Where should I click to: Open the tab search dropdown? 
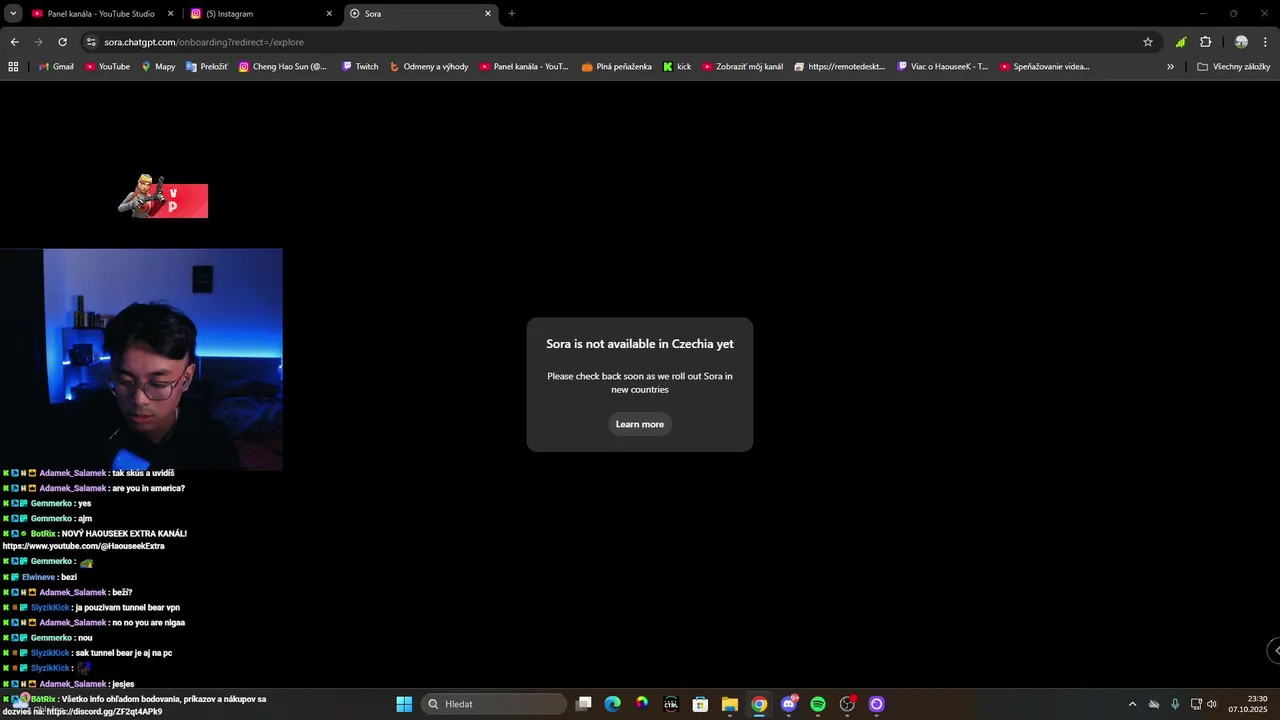click(x=13, y=14)
